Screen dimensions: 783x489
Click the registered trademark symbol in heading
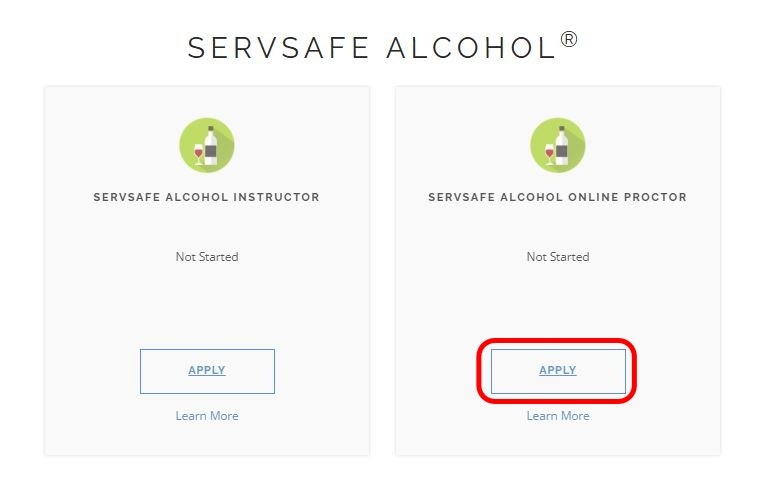coord(569,40)
